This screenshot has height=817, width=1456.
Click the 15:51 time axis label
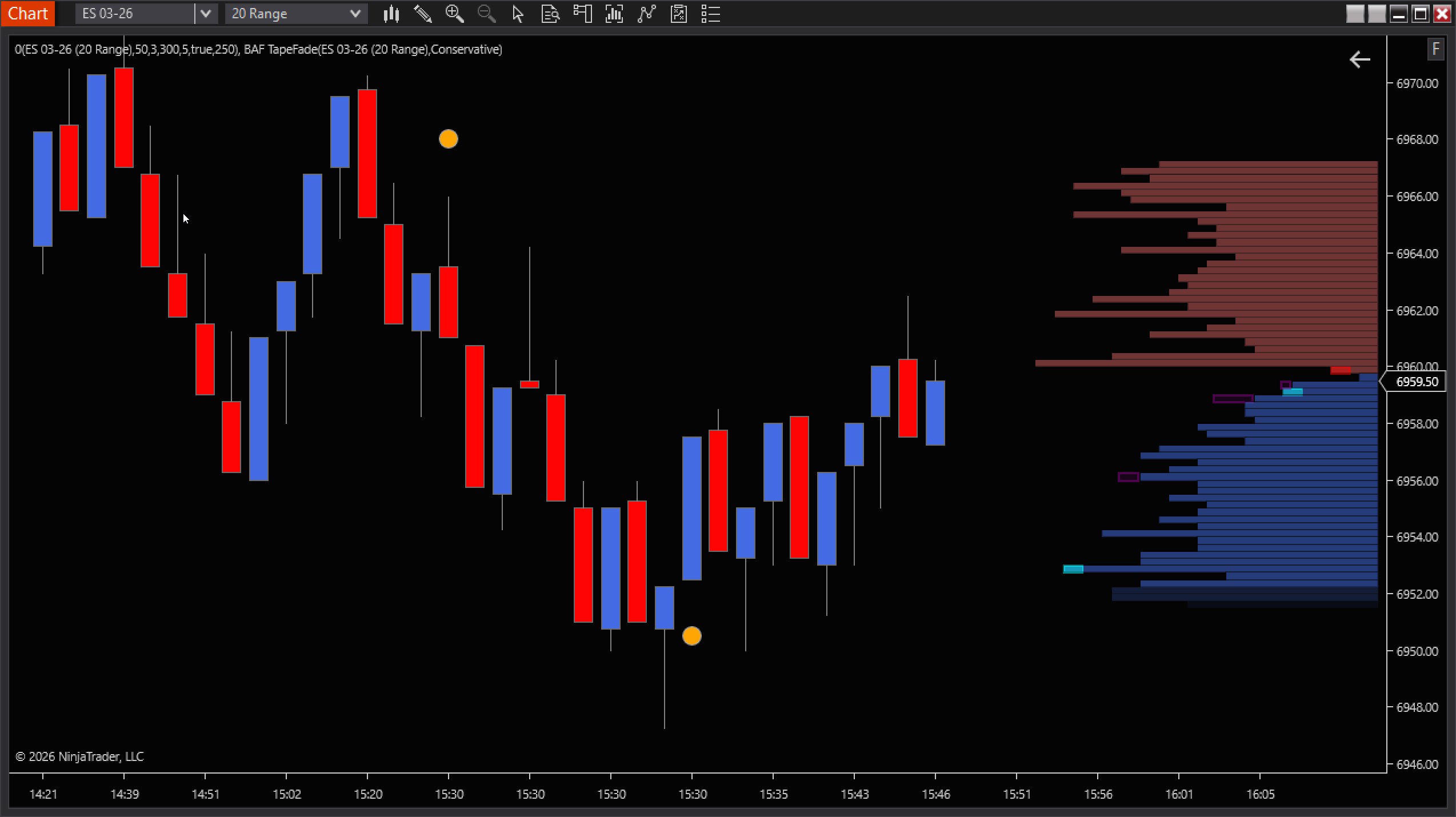tap(1017, 794)
